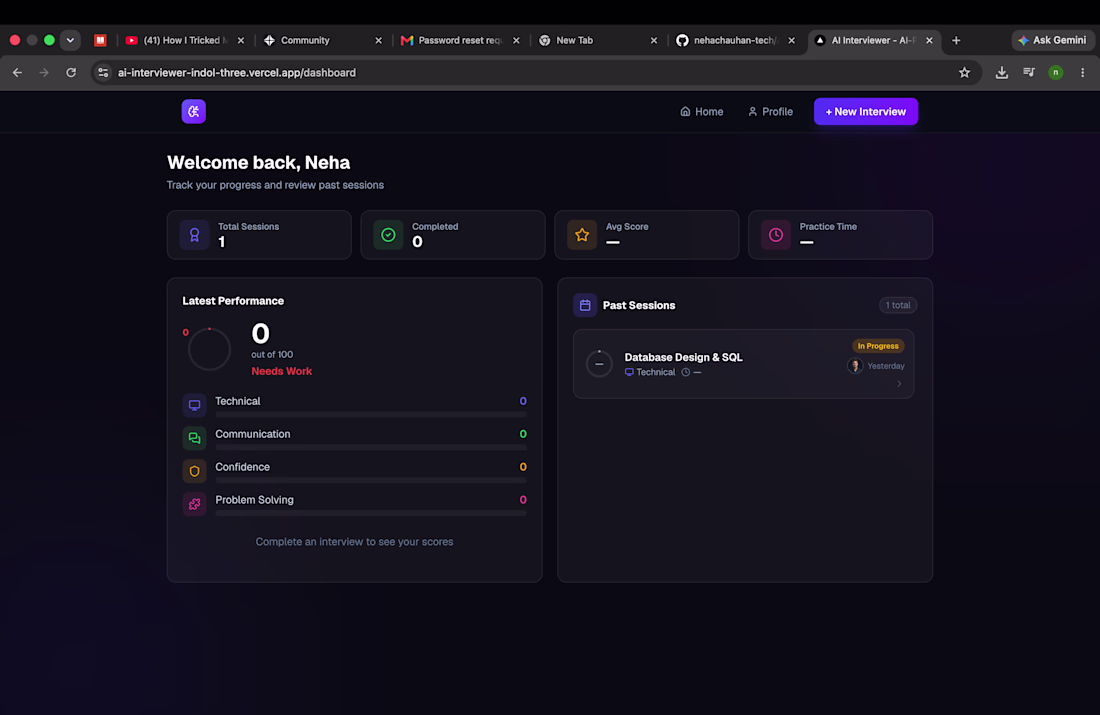1100x715 pixels.
Task: Start a session with + New Interview
Action: 866,112
